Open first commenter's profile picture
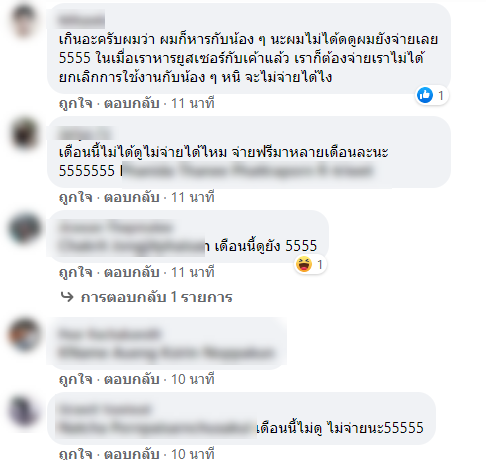The image size is (486, 460). point(24,21)
